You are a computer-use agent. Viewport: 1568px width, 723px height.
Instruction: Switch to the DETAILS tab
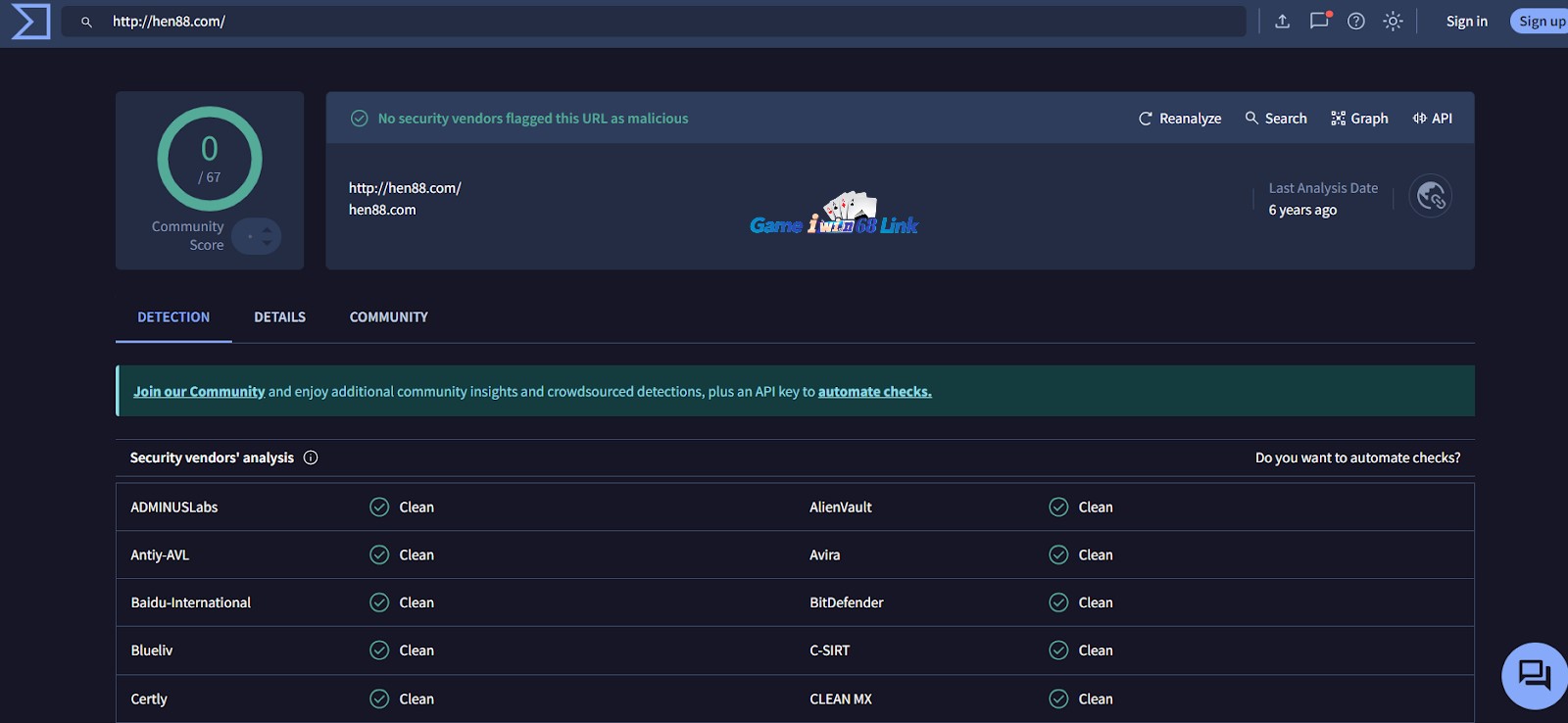point(279,317)
